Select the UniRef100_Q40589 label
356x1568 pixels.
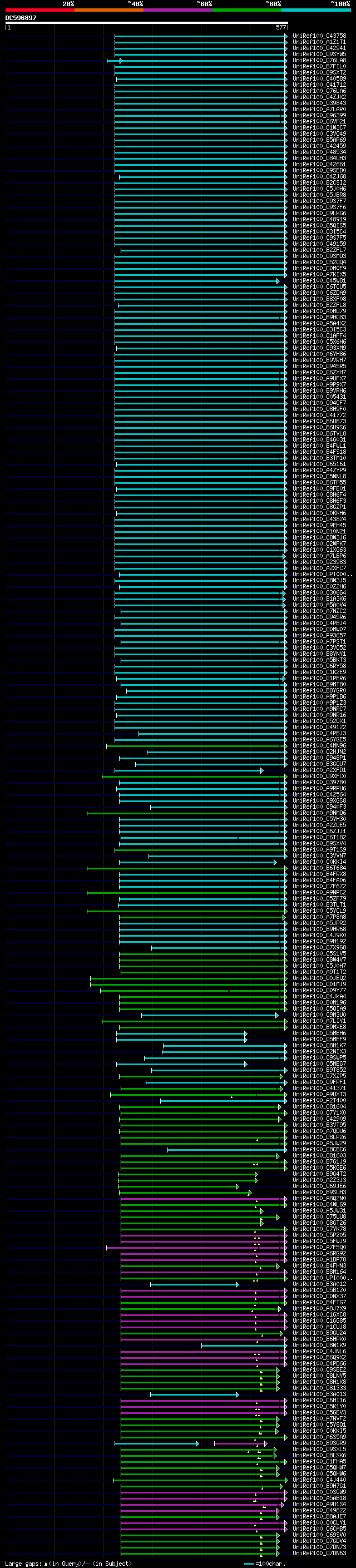(319, 78)
